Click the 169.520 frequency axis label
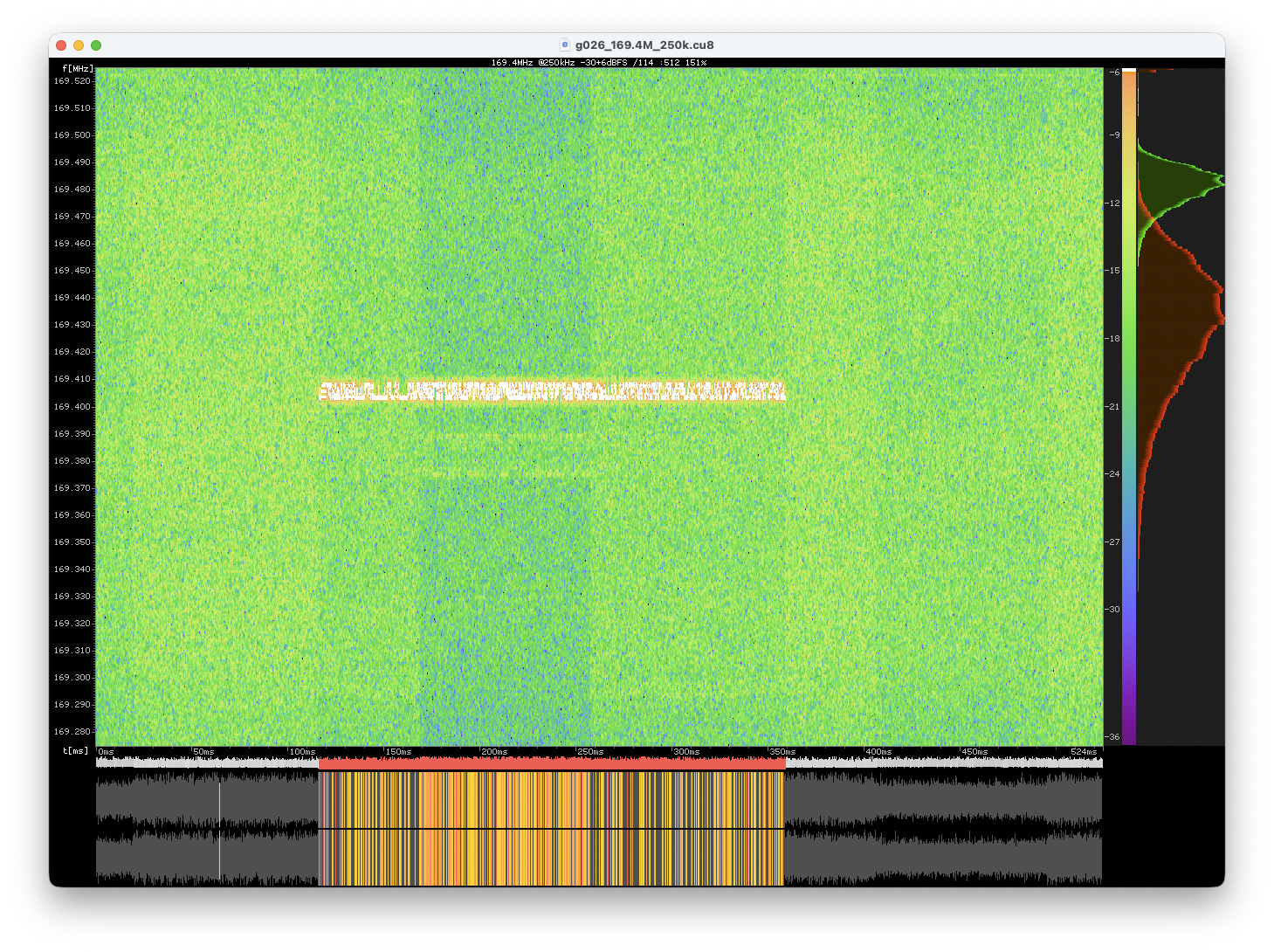The image size is (1274, 952). [73, 79]
